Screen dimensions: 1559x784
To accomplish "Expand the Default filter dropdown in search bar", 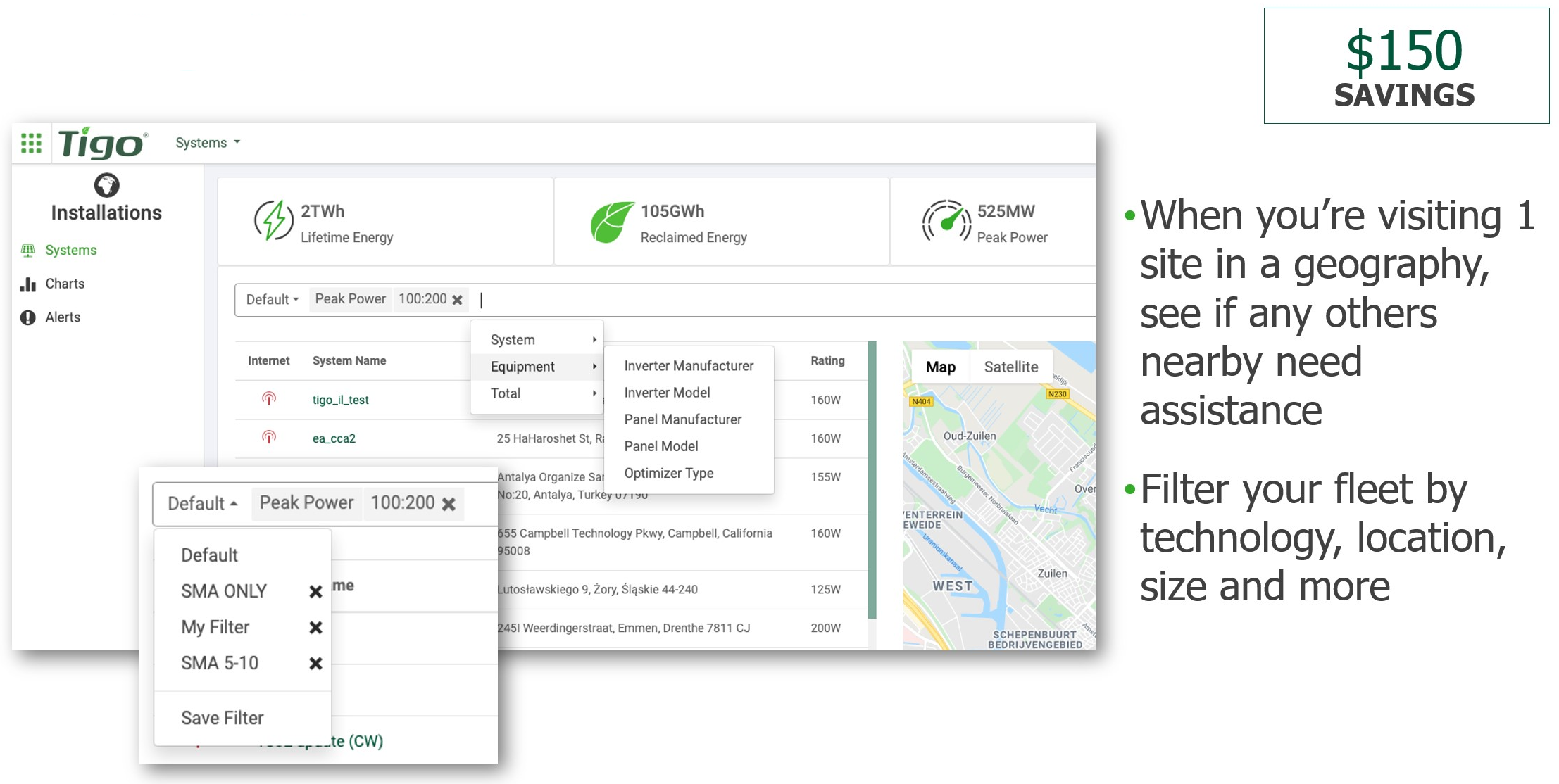I will (272, 300).
